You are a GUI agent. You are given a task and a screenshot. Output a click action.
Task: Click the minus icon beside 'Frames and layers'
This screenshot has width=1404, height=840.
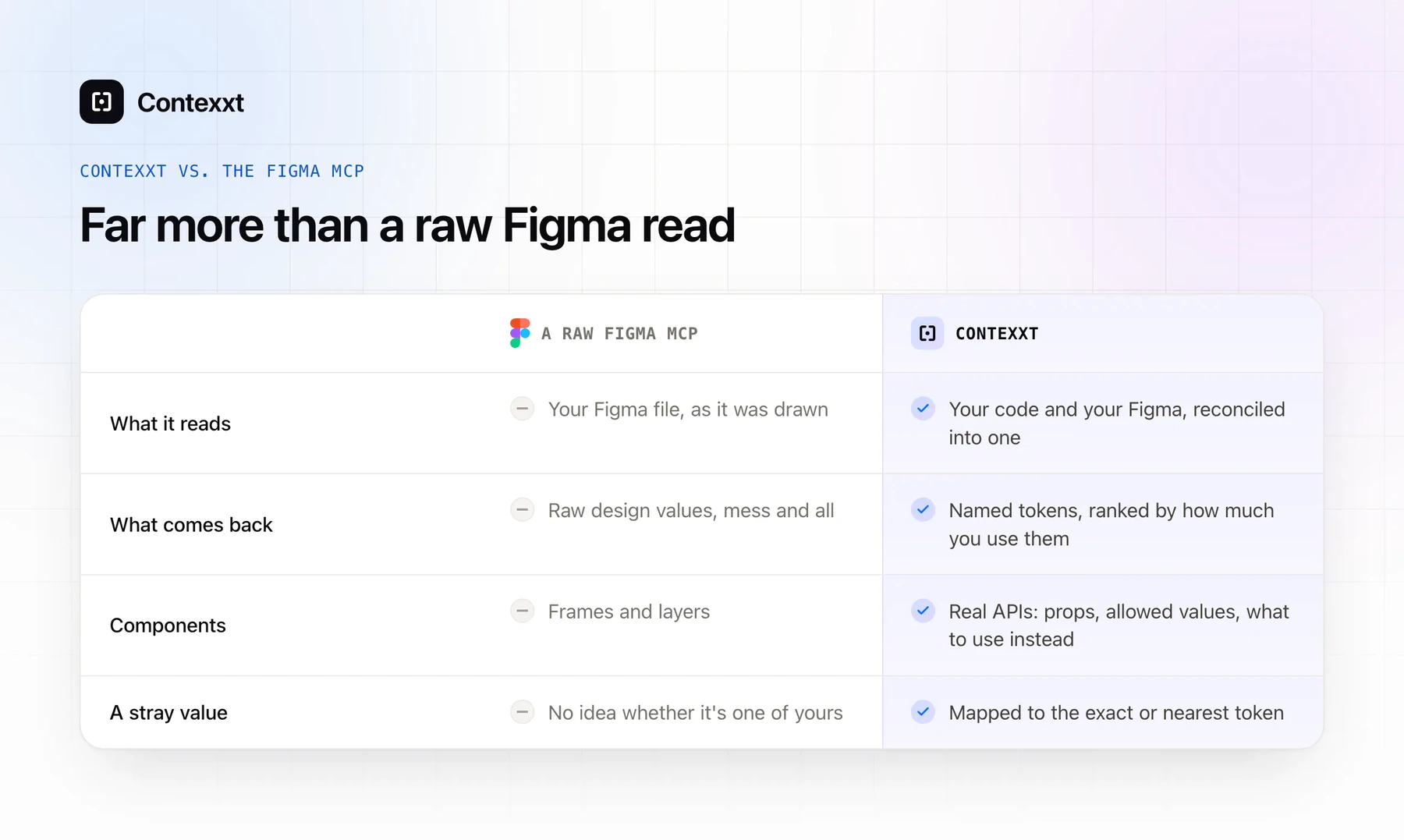522,610
